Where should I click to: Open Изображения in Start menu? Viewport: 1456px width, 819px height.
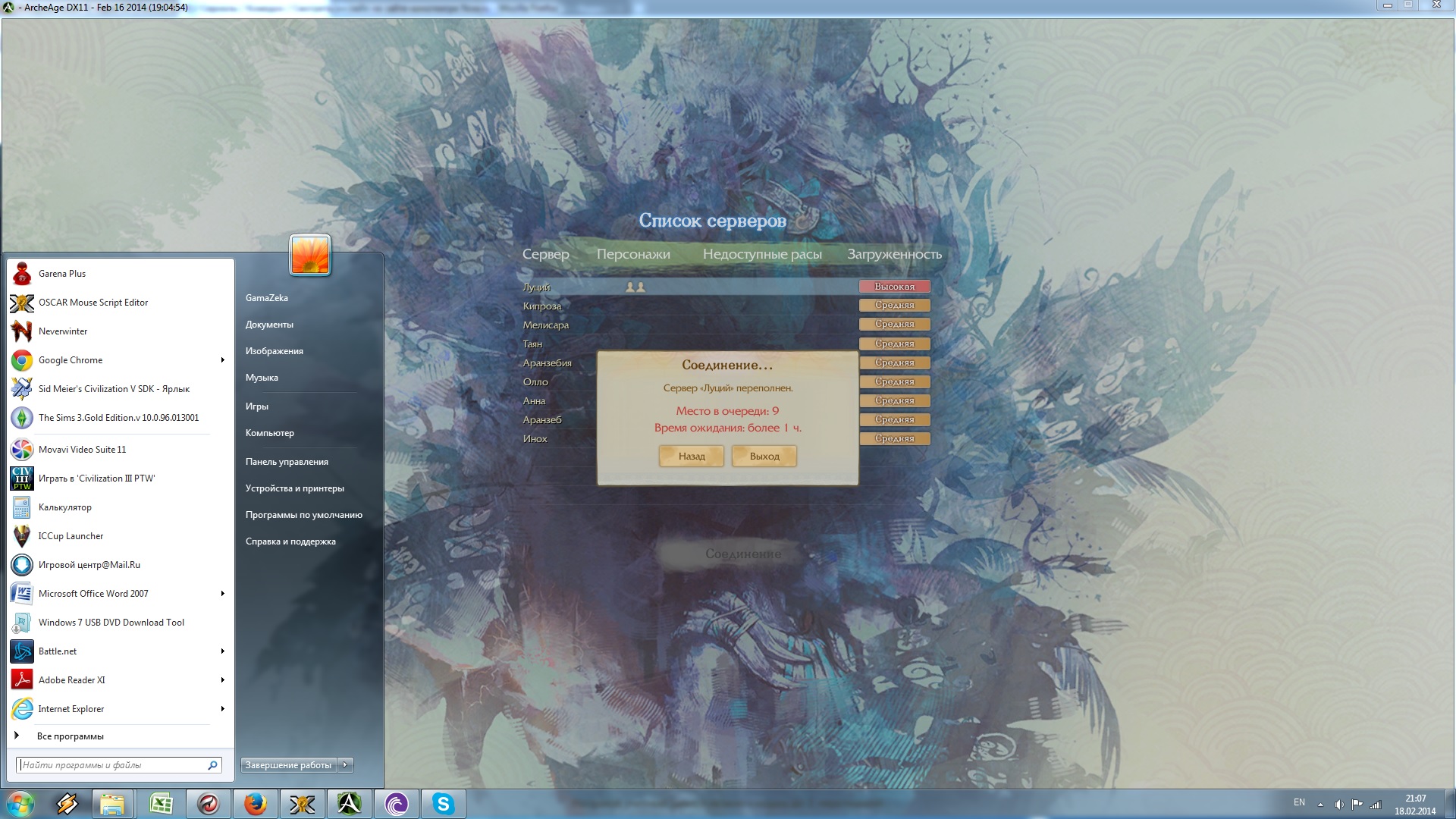pyautogui.click(x=274, y=351)
